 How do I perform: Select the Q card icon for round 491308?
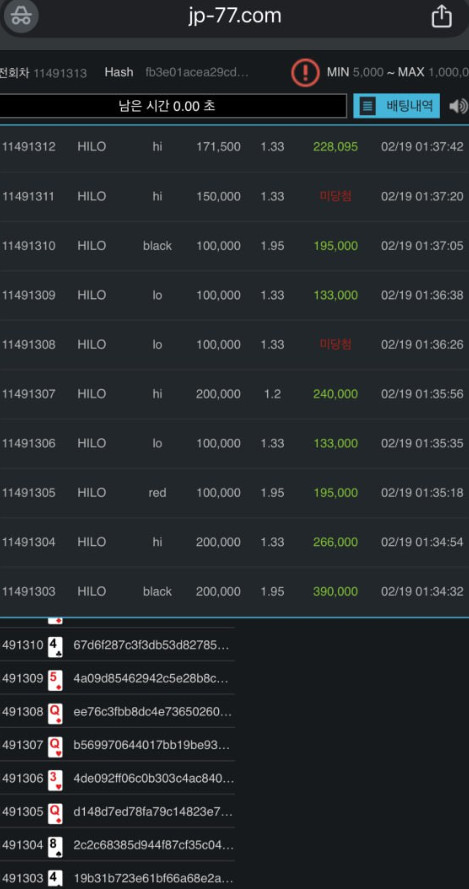pos(55,712)
